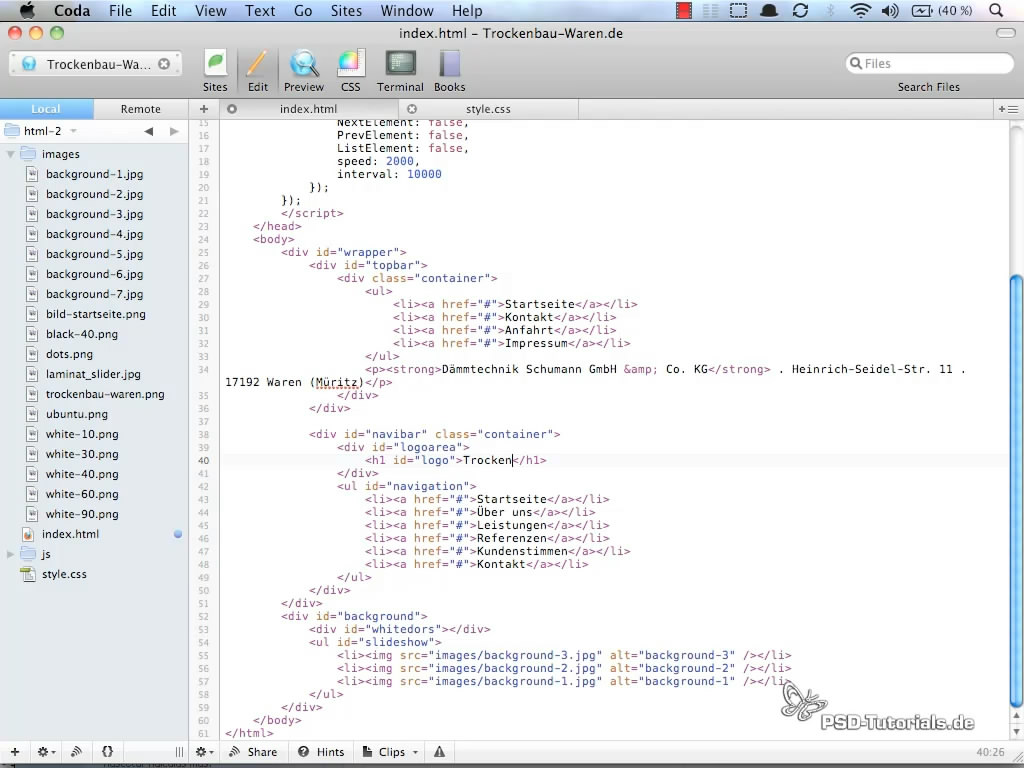Screen dimensions: 1024x768
Task: Select the index.html document tab
Action: point(308,109)
